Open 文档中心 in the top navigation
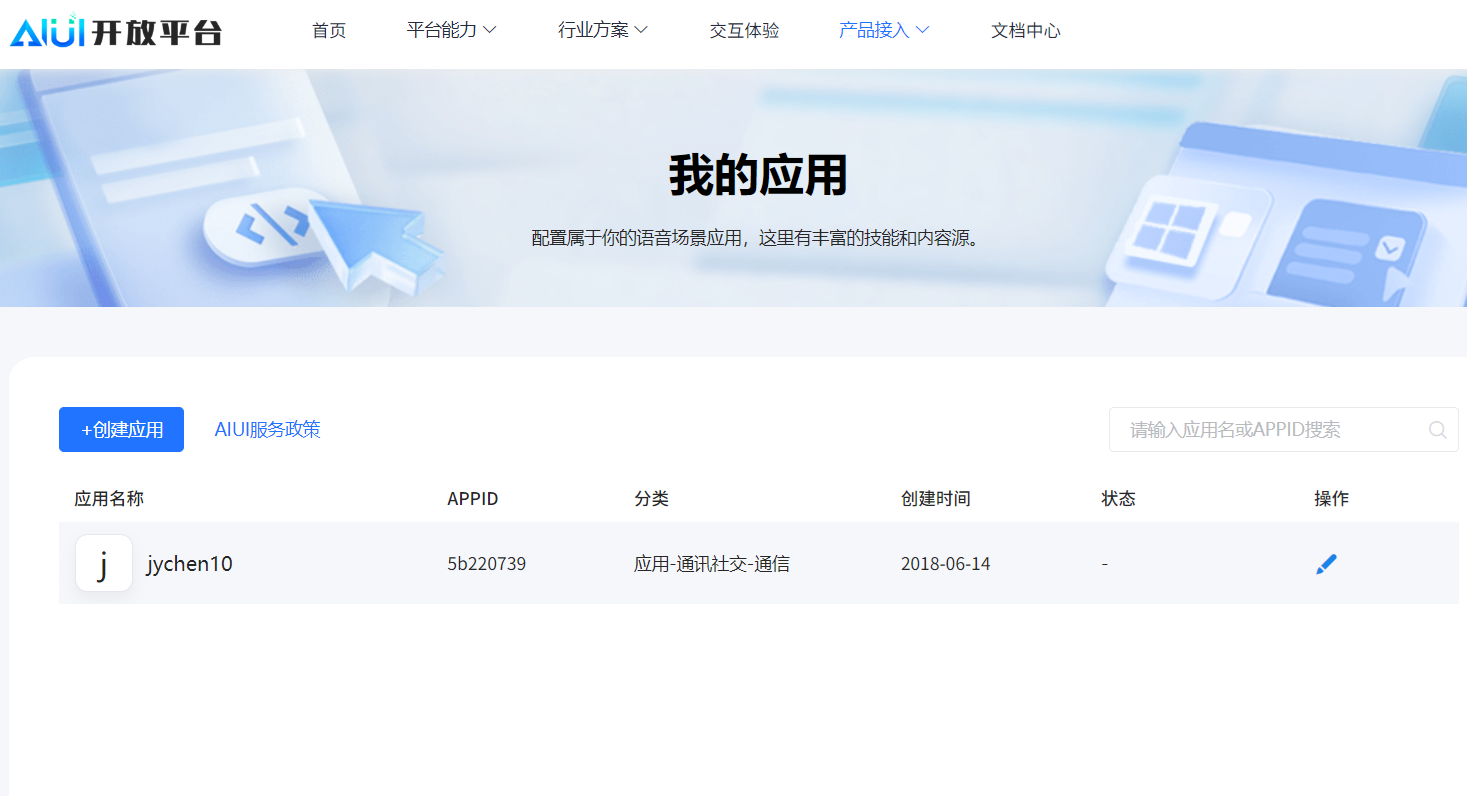The width and height of the screenshot is (1467, 796). [x=1025, y=30]
